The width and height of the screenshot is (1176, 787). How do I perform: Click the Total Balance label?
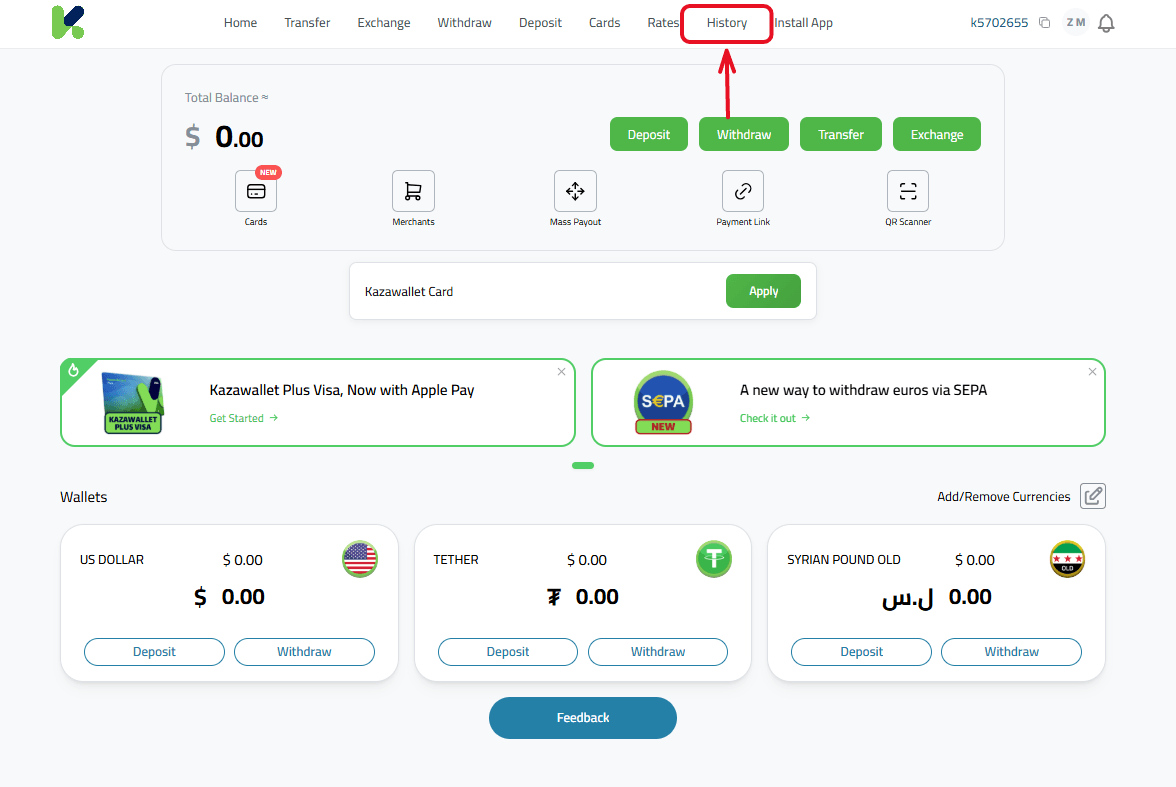pyautogui.click(x=226, y=98)
